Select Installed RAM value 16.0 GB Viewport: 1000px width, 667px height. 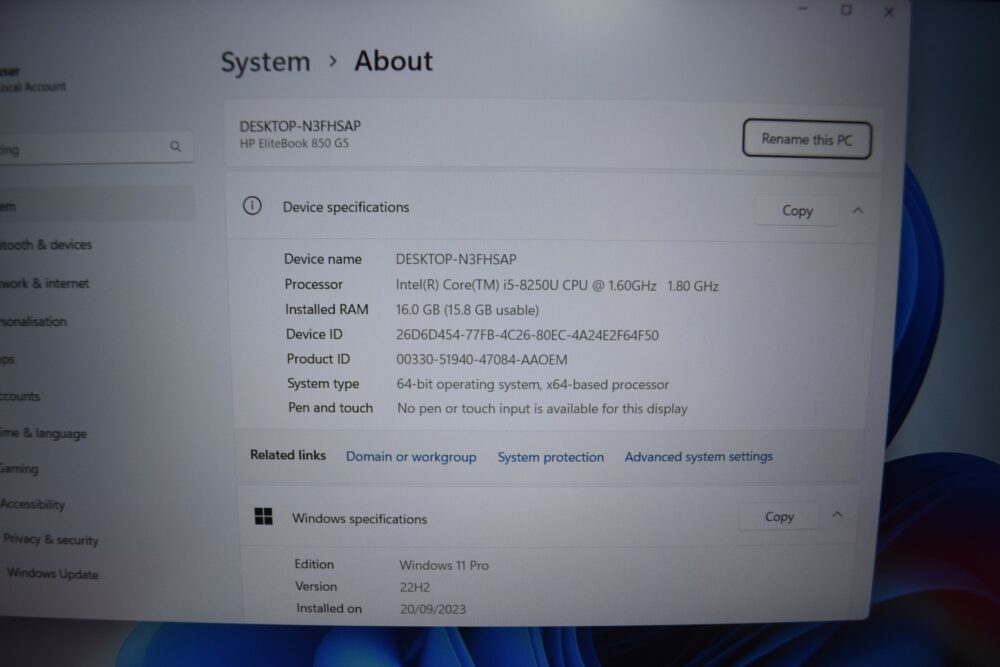[467, 310]
